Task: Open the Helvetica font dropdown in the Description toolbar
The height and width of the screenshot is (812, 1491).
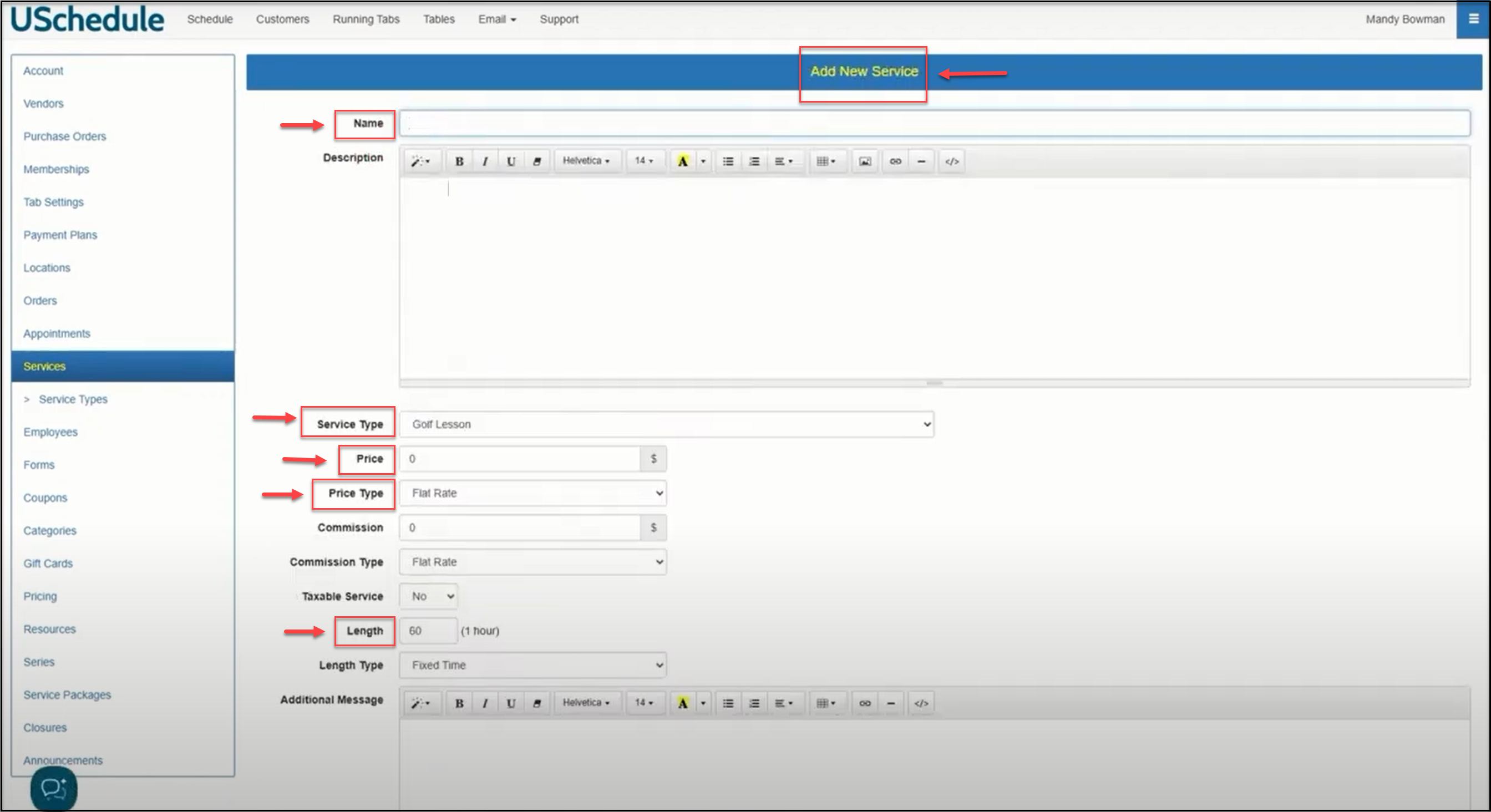Action: 586,161
